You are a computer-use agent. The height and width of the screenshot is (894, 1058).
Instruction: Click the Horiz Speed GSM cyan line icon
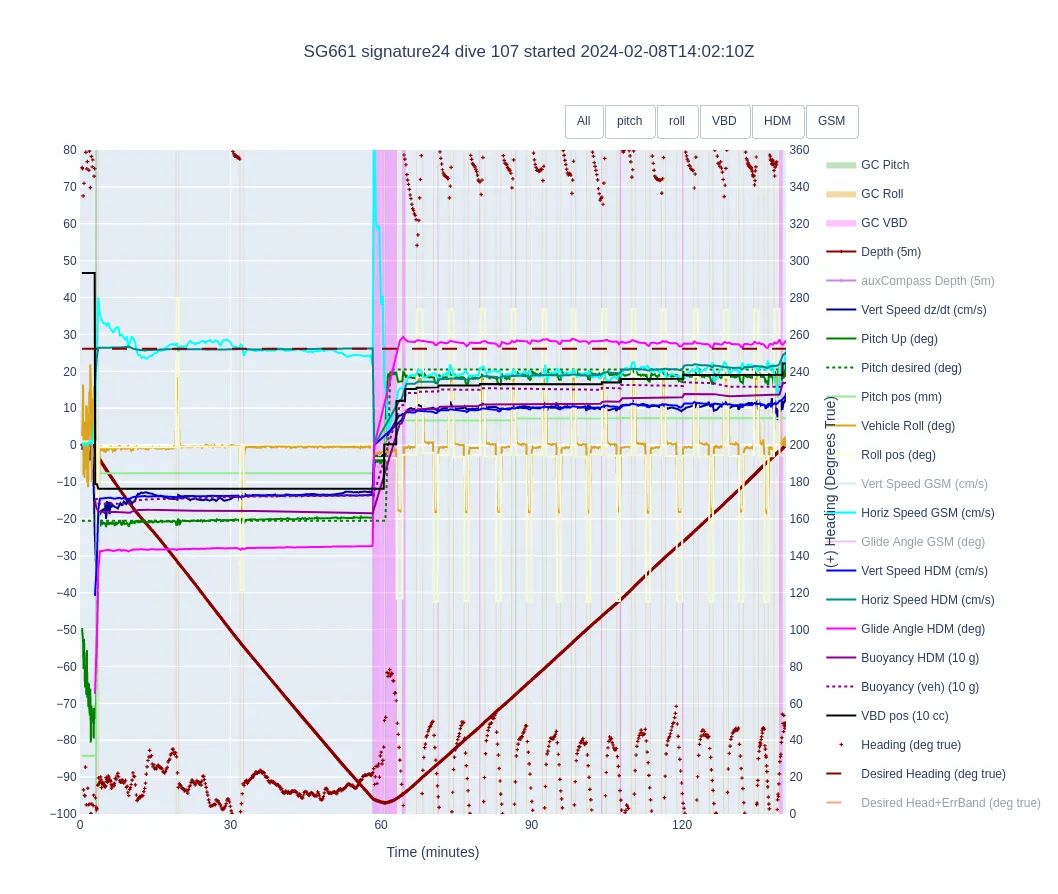coord(840,513)
